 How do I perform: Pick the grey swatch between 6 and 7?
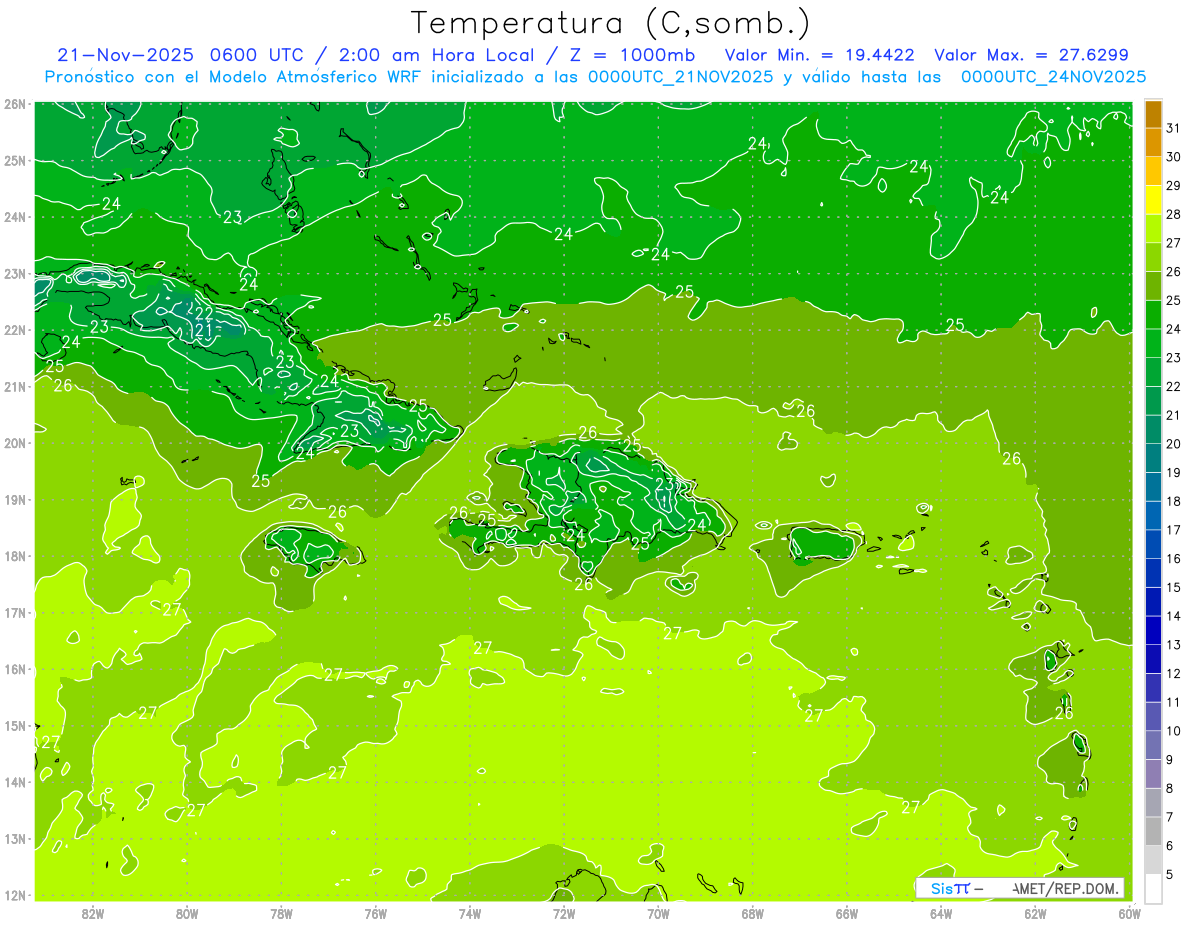1153,831
